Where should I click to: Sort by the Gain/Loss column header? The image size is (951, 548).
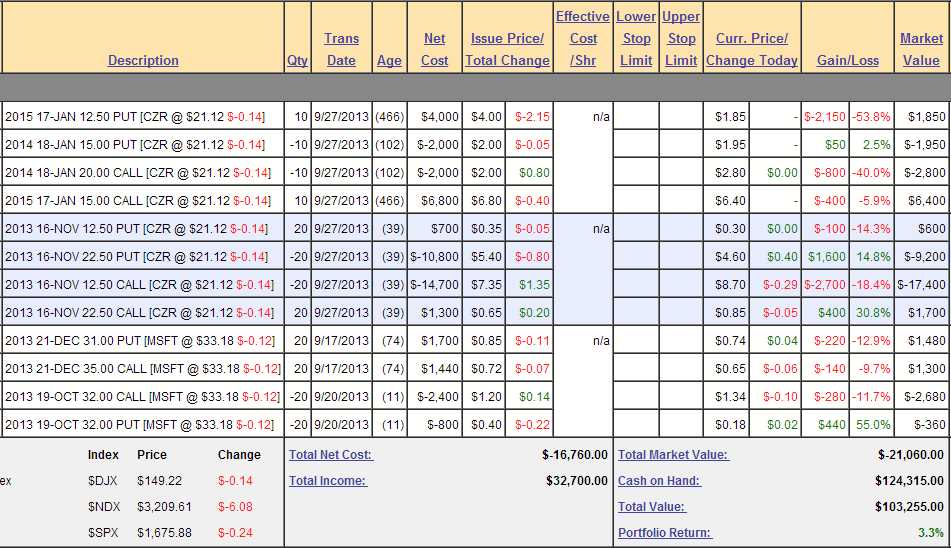(x=848, y=60)
